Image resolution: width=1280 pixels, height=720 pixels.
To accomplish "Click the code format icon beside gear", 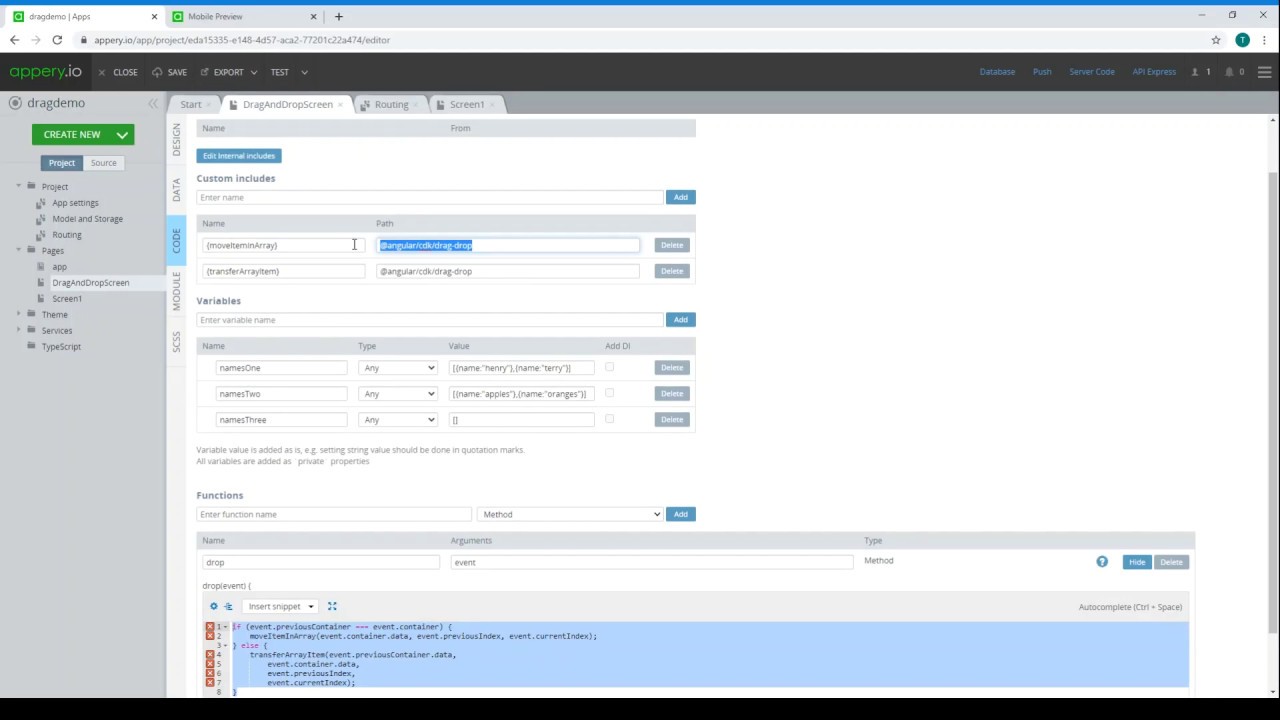I will pyautogui.click(x=228, y=606).
